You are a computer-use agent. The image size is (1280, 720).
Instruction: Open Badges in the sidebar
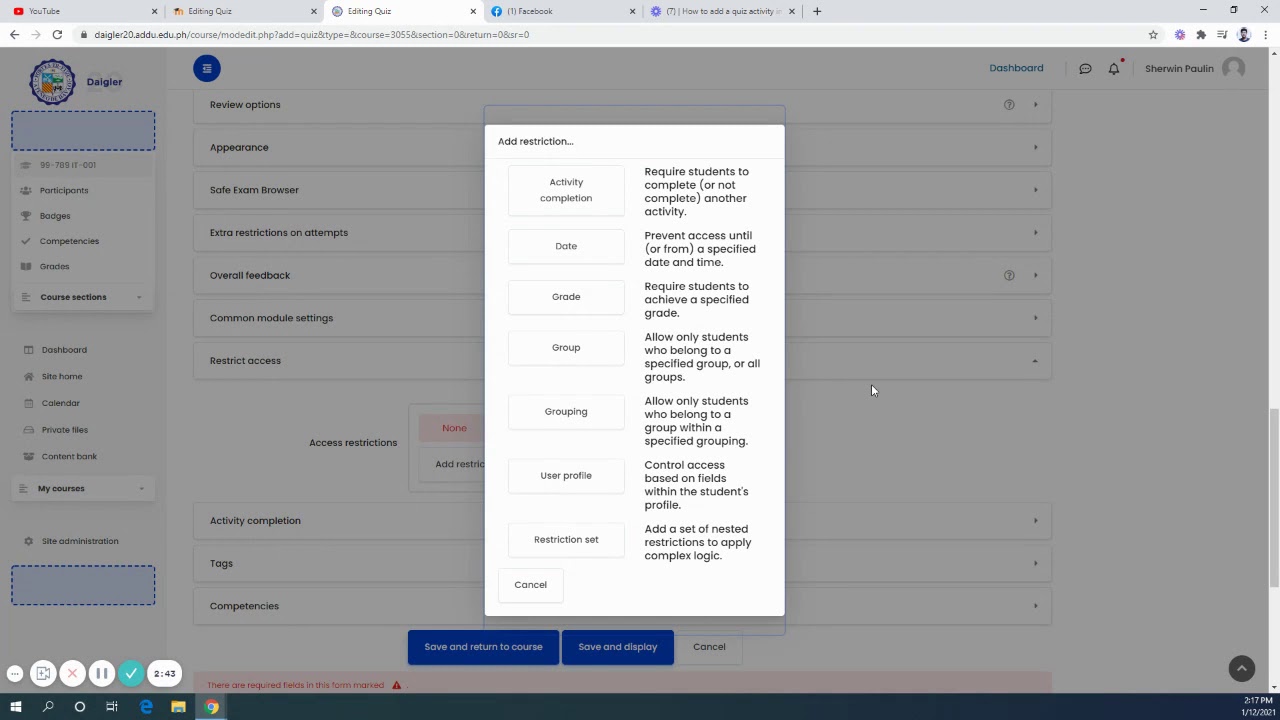click(55, 216)
